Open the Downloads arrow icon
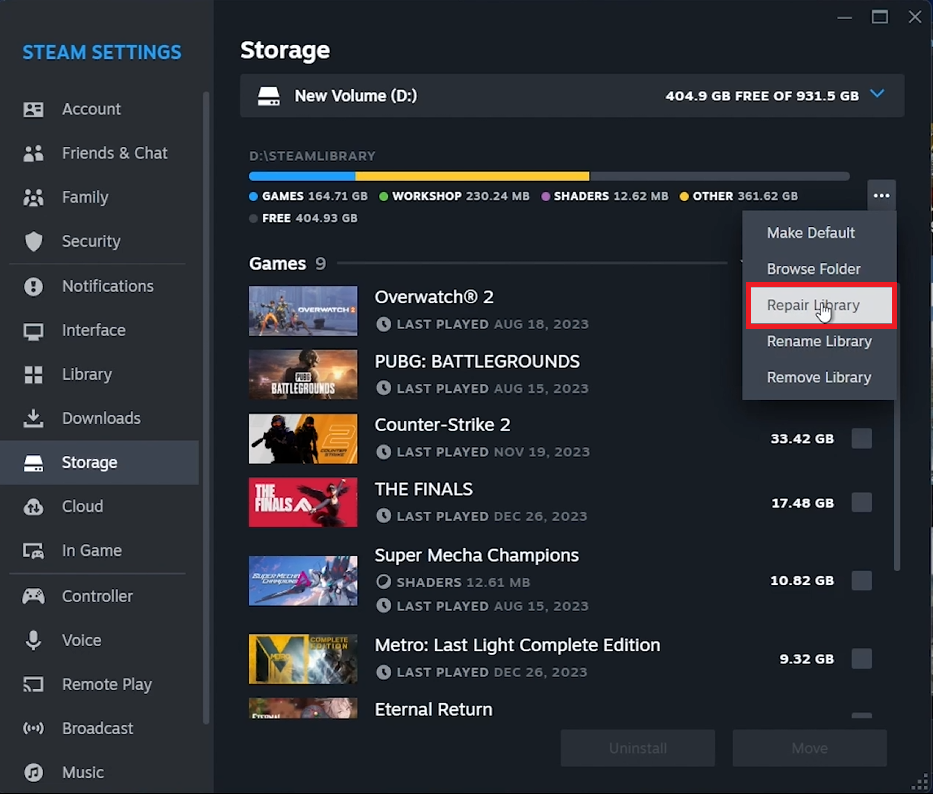933x794 pixels. (33, 418)
